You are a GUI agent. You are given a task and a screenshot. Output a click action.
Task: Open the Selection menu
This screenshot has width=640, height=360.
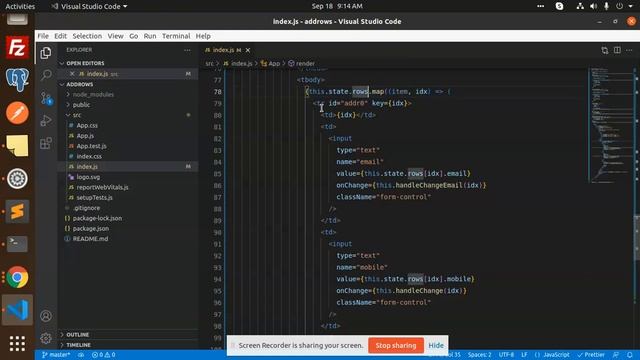[87, 36]
